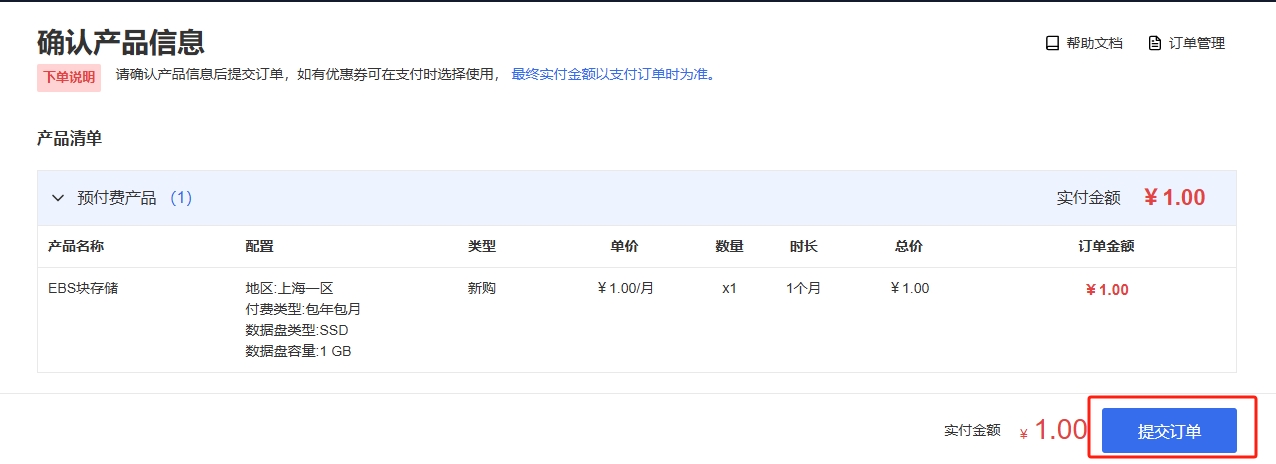Click the ¥1.00/月 unit price cell

pyautogui.click(x=625, y=288)
